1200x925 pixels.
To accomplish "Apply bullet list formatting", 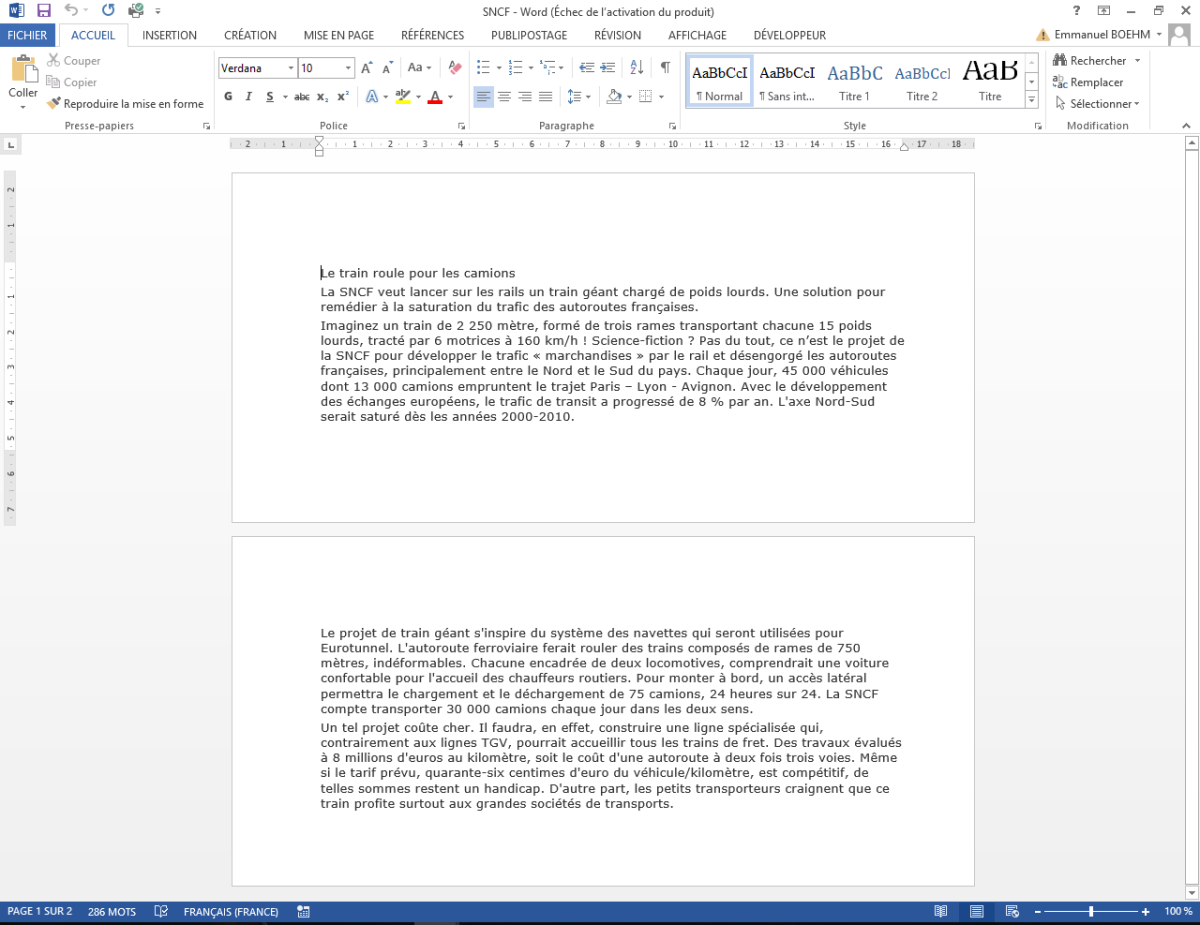I will [483, 68].
